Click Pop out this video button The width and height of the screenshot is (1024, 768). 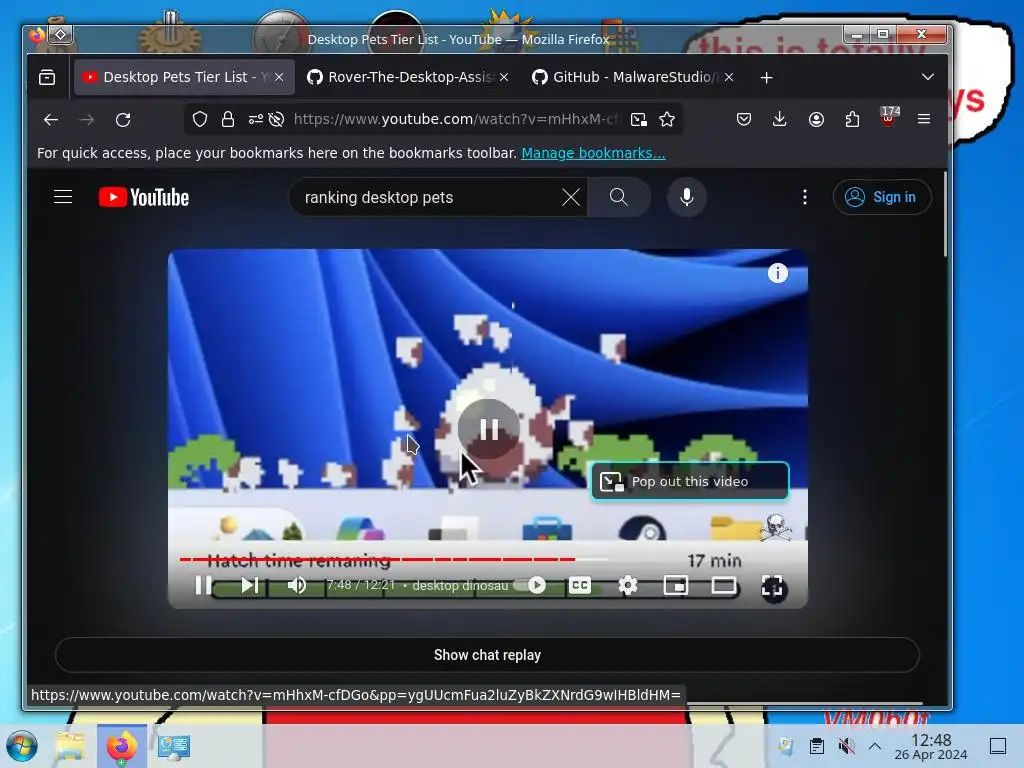click(690, 481)
